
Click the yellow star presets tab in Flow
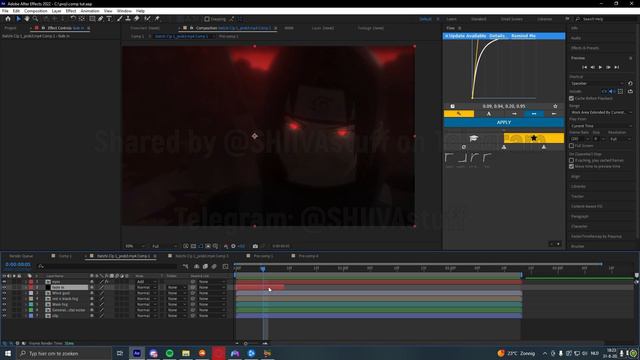pyautogui.click(x=534, y=138)
